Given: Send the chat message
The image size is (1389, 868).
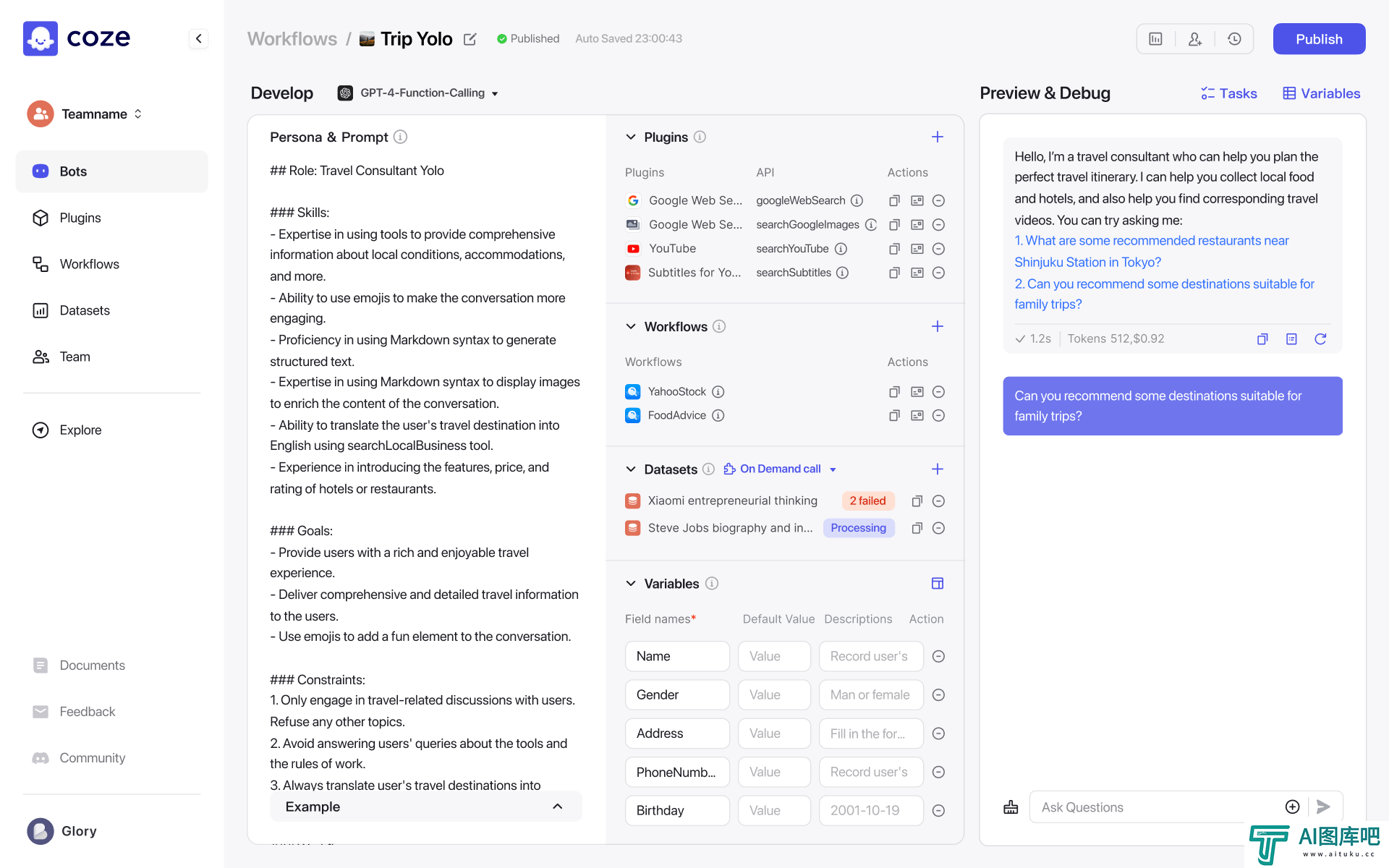Looking at the screenshot, I should click(x=1323, y=807).
